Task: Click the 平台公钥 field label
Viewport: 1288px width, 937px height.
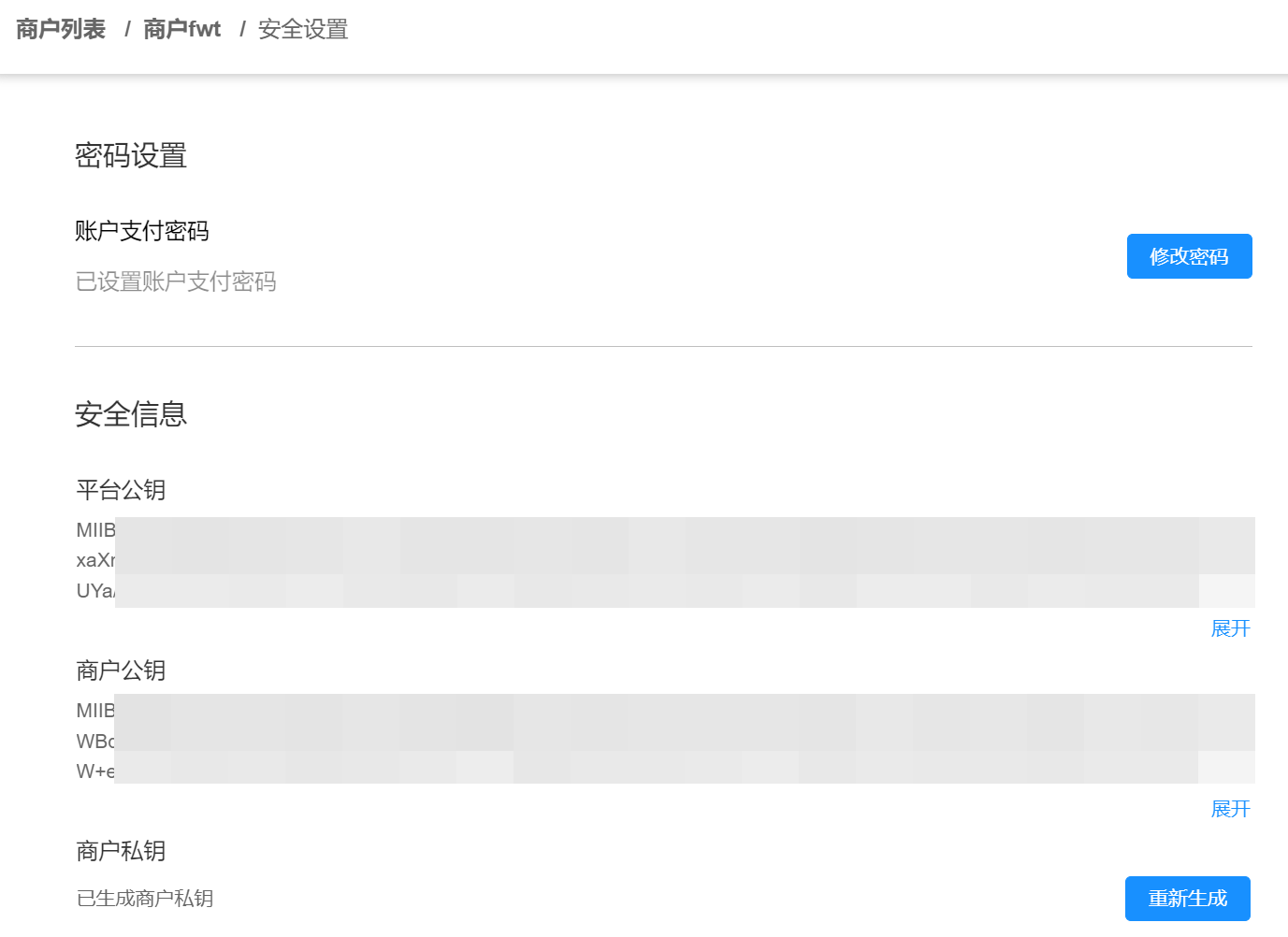Action: (121, 490)
